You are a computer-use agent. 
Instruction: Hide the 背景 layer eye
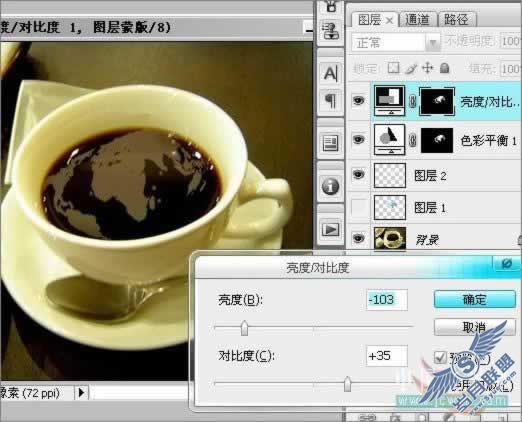(359, 238)
